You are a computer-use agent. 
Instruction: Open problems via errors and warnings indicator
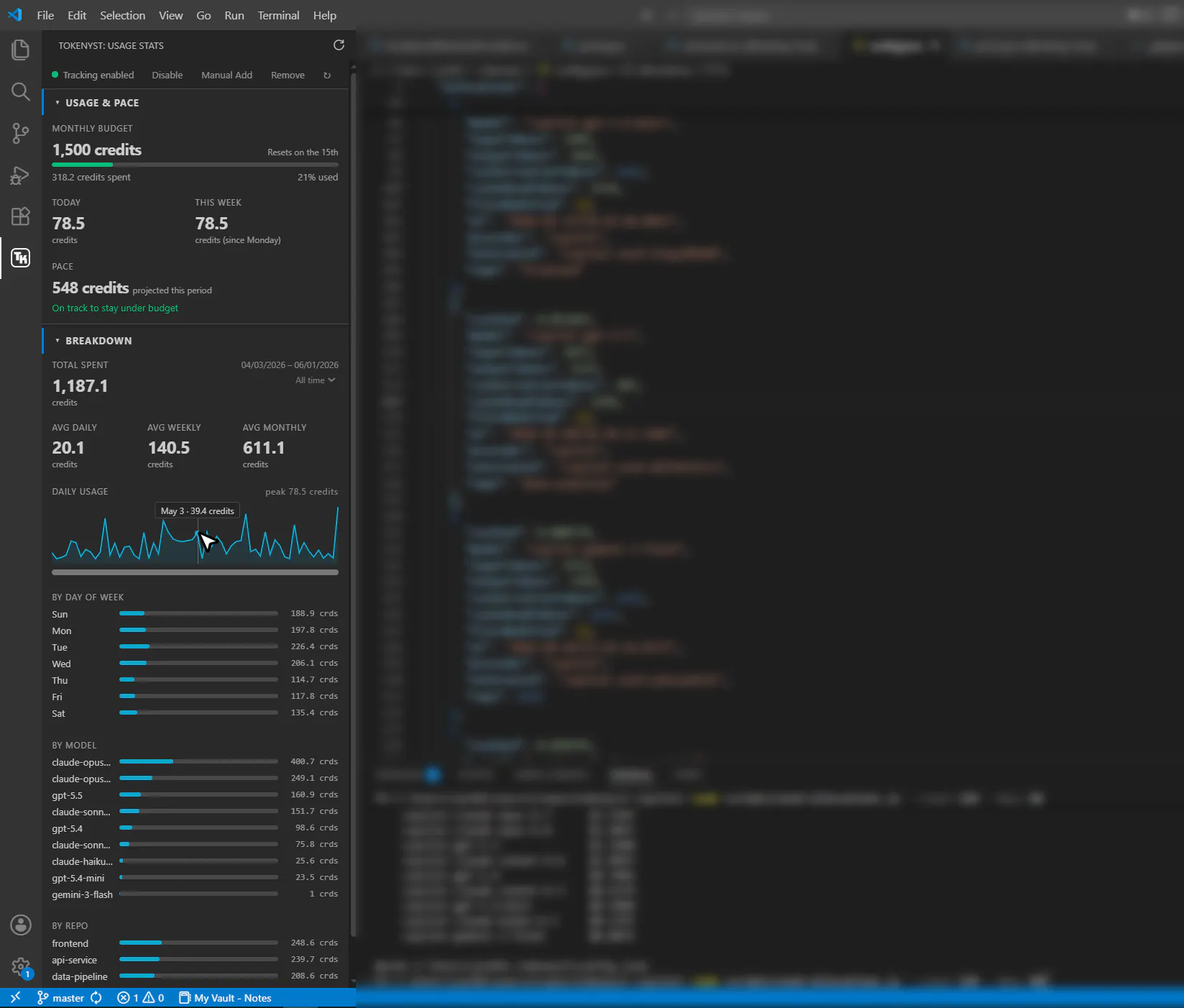tap(141, 998)
